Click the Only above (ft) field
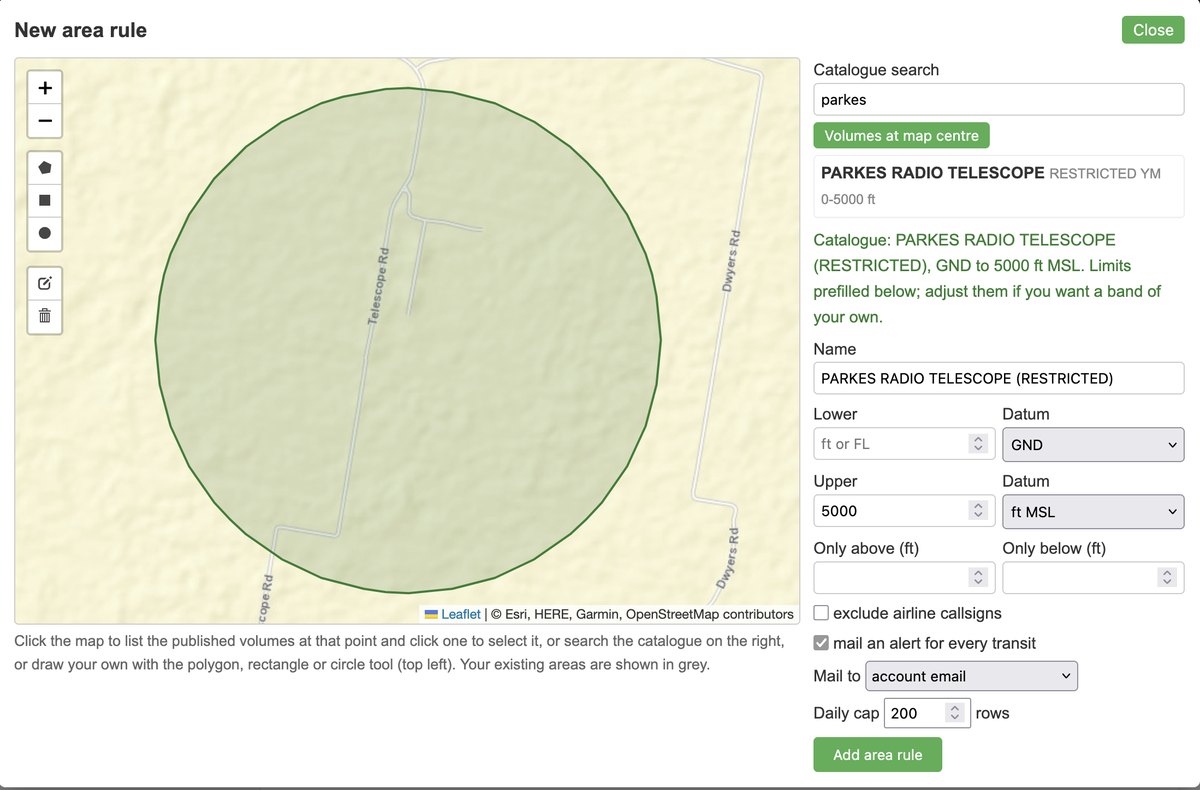 tap(904, 578)
